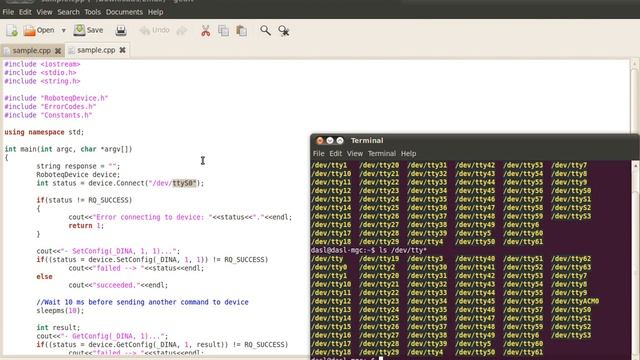Image resolution: width=640 pixels, height=360 pixels.
Task: Click the else keyword line
Action: (44, 276)
